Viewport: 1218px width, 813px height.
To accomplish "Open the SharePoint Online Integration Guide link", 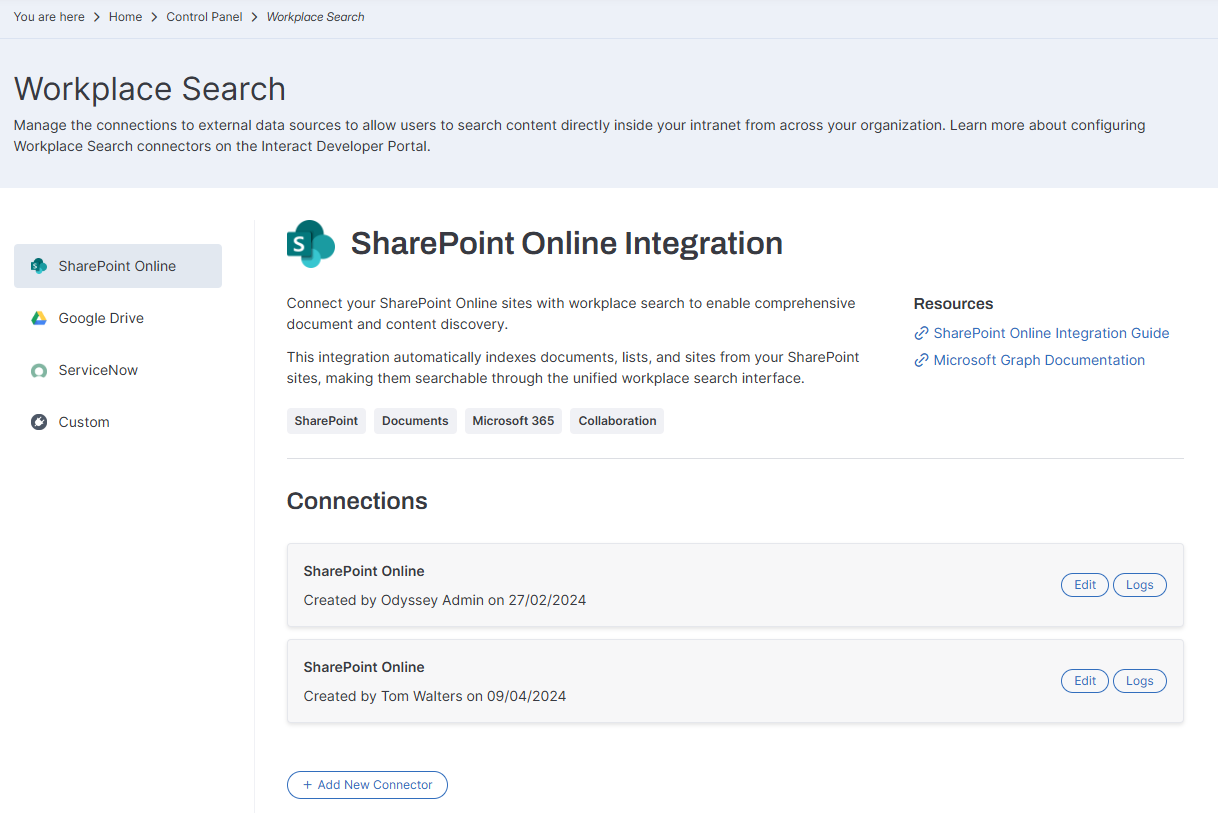I will tap(1051, 333).
